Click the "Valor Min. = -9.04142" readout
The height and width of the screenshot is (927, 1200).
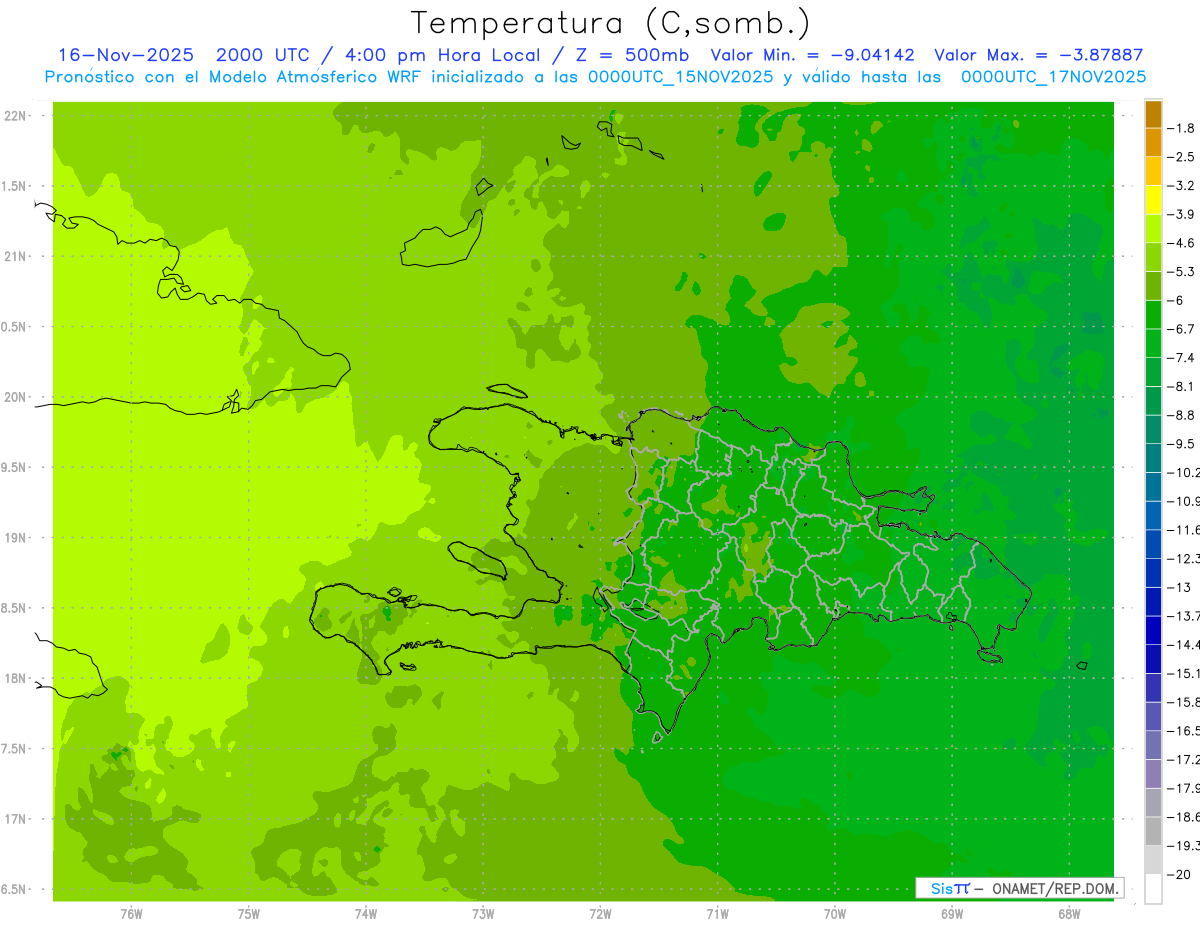tap(812, 55)
